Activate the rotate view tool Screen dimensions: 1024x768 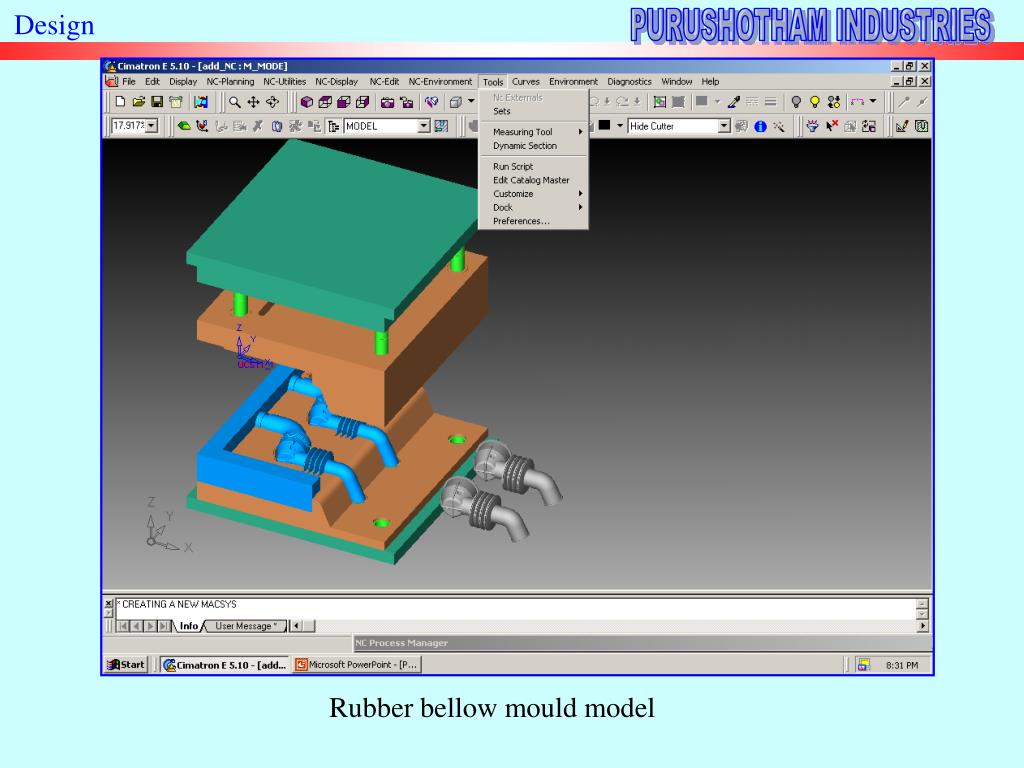272,102
